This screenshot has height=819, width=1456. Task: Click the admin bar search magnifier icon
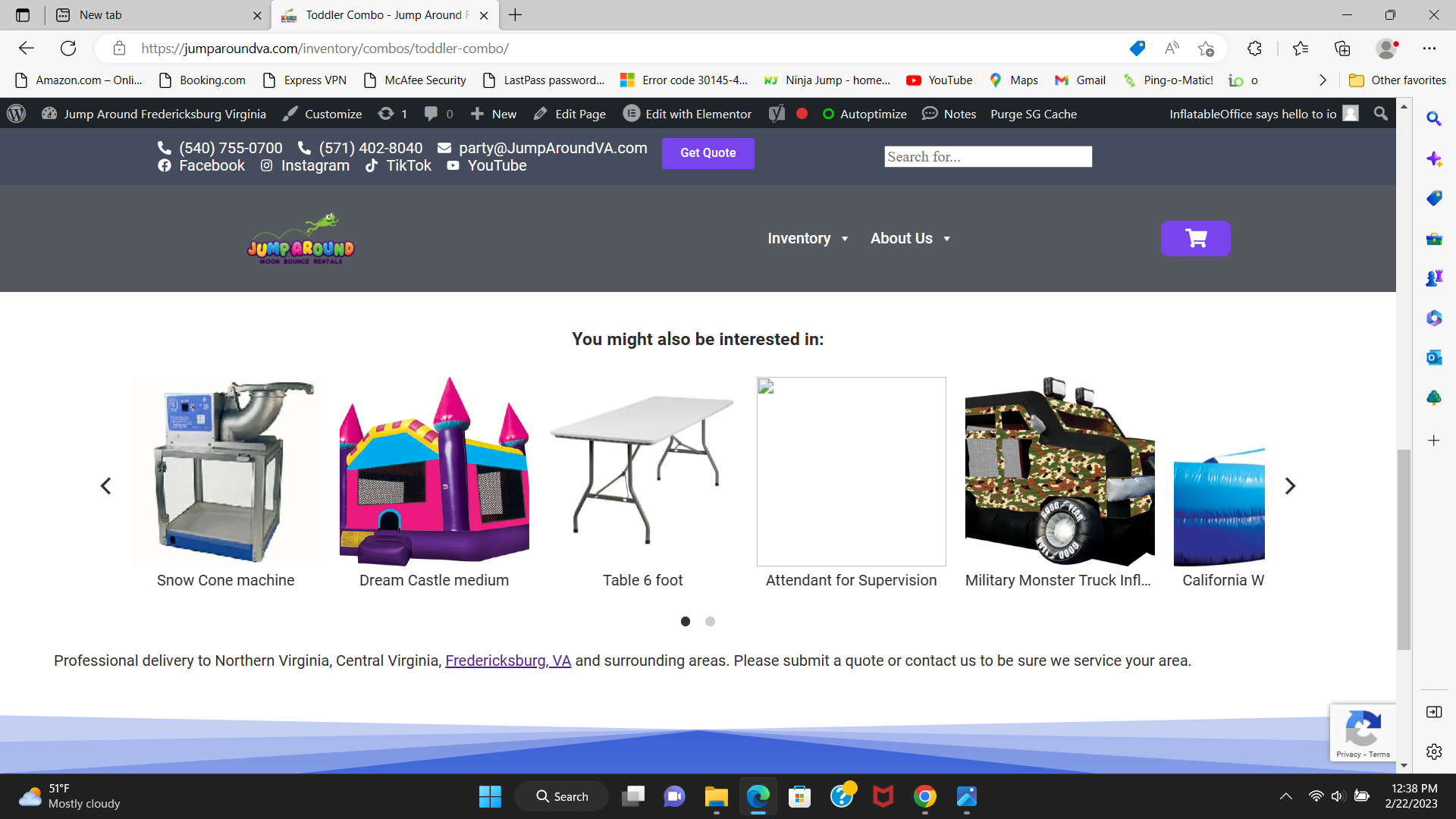[x=1381, y=114]
